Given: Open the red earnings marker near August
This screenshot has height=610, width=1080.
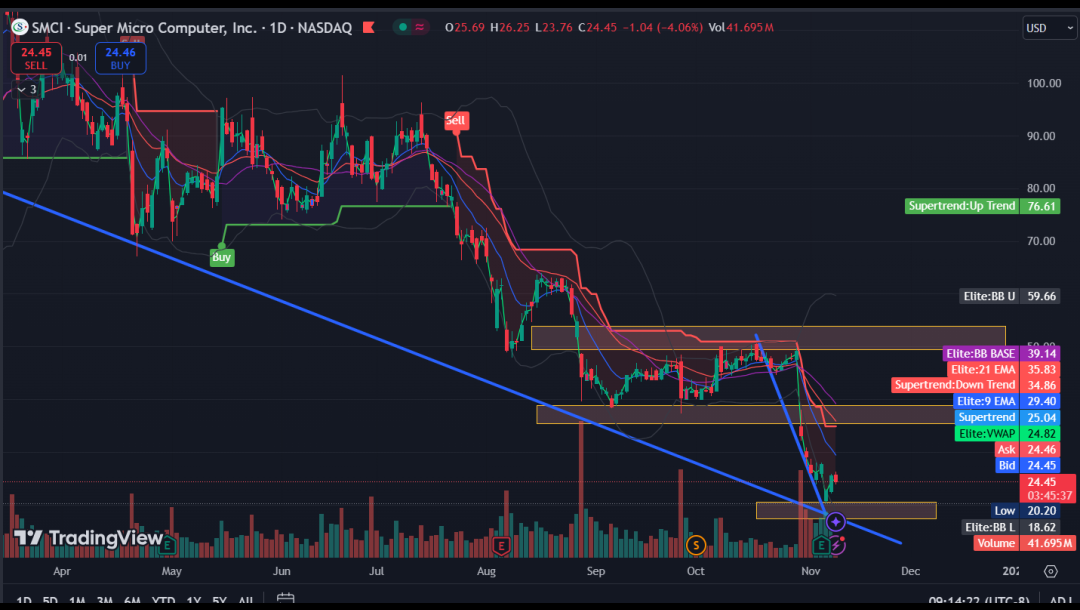Looking at the screenshot, I should [x=501, y=546].
